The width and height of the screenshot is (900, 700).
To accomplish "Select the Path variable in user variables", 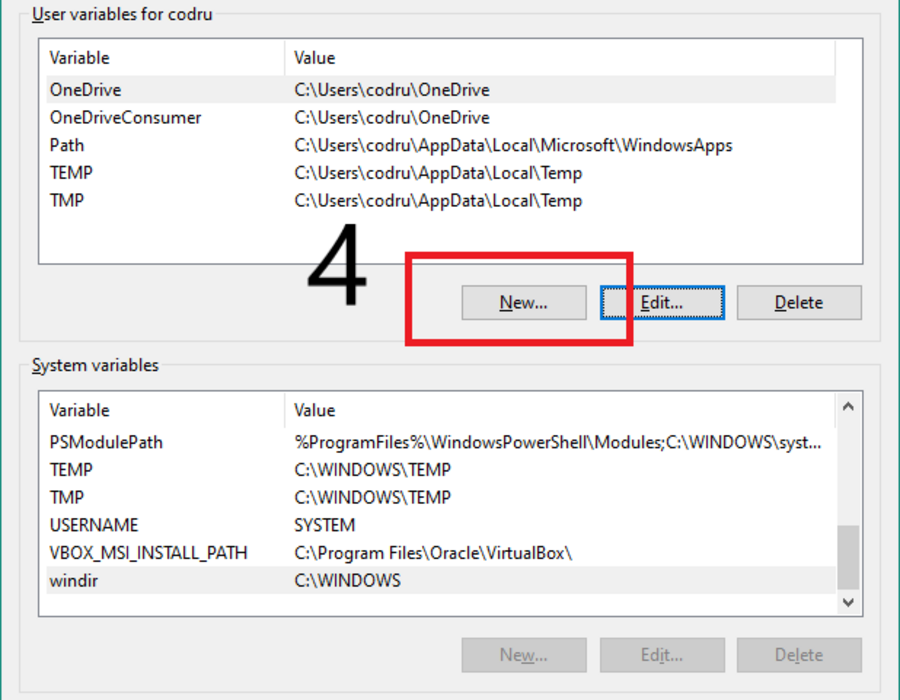I will (x=441, y=145).
